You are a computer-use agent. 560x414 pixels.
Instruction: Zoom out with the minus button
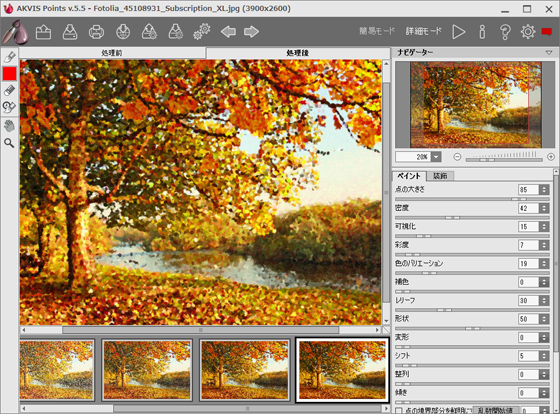457,157
